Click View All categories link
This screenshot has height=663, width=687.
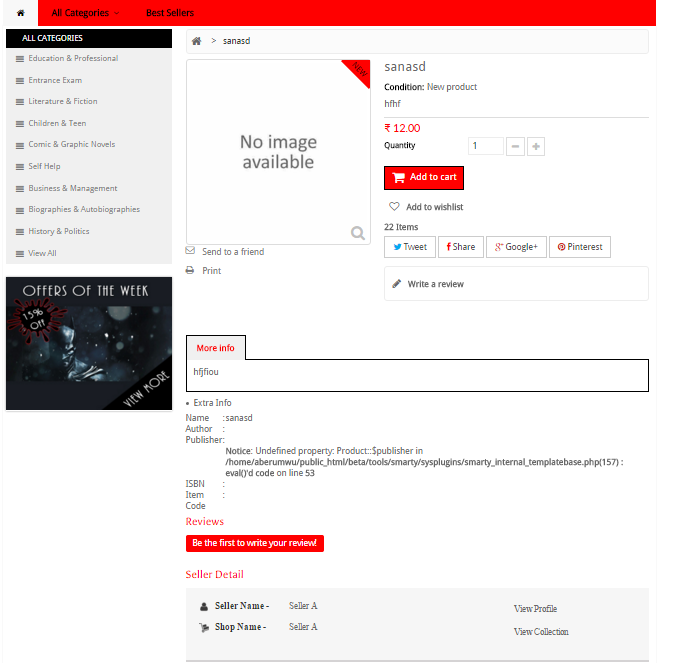coord(42,253)
